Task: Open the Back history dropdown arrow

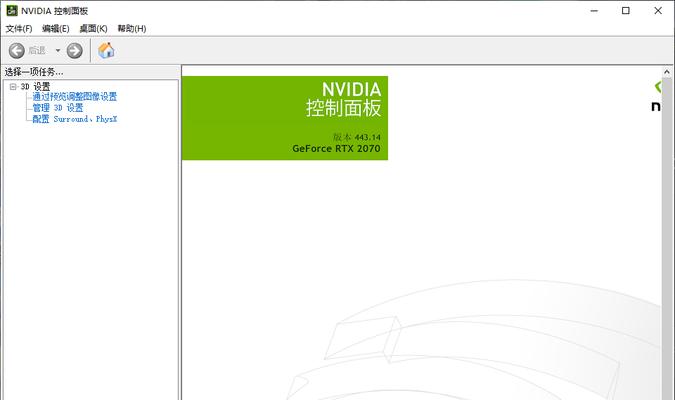Action: [58, 51]
